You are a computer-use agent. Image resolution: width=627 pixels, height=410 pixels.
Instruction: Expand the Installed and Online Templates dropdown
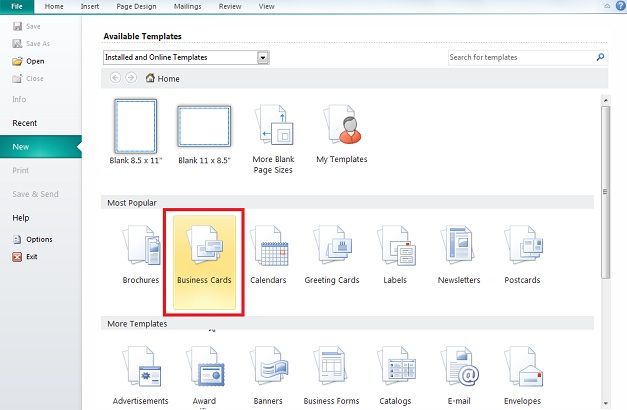(263, 58)
